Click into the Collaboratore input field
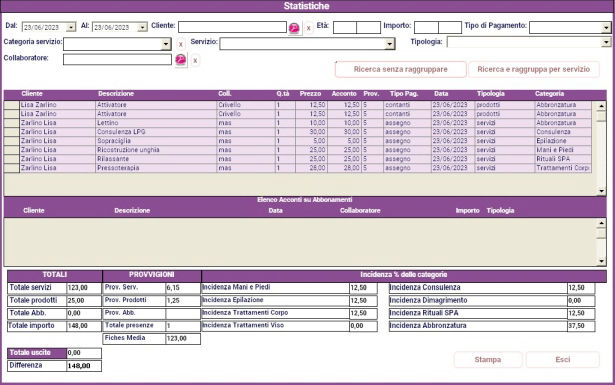The height and width of the screenshot is (385, 615). pyautogui.click(x=117, y=59)
